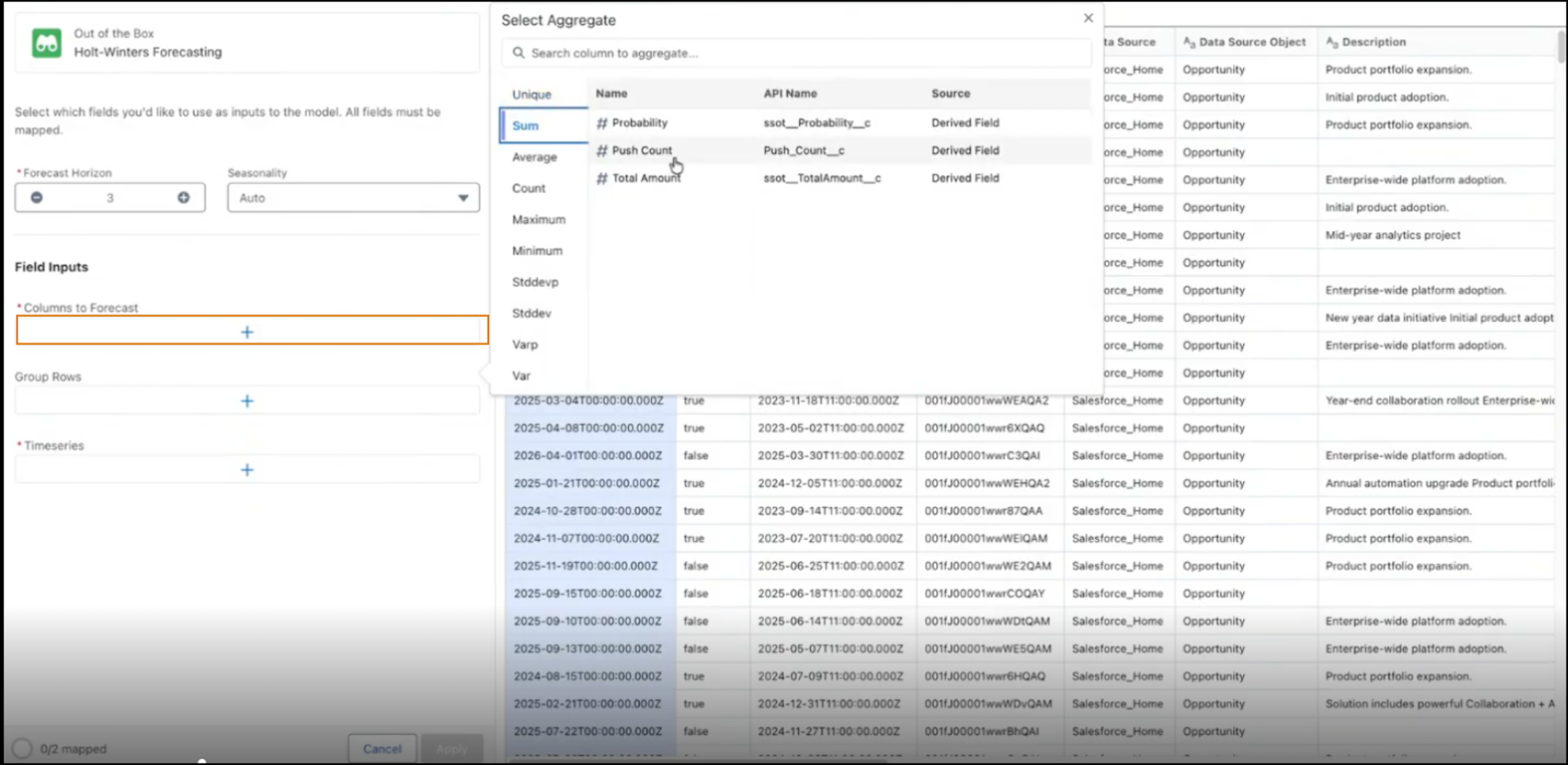Click cell 2026-04-01T00:00:00.000Z
The width and height of the screenshot is (1568, 765).
click(x=588, y=456)
